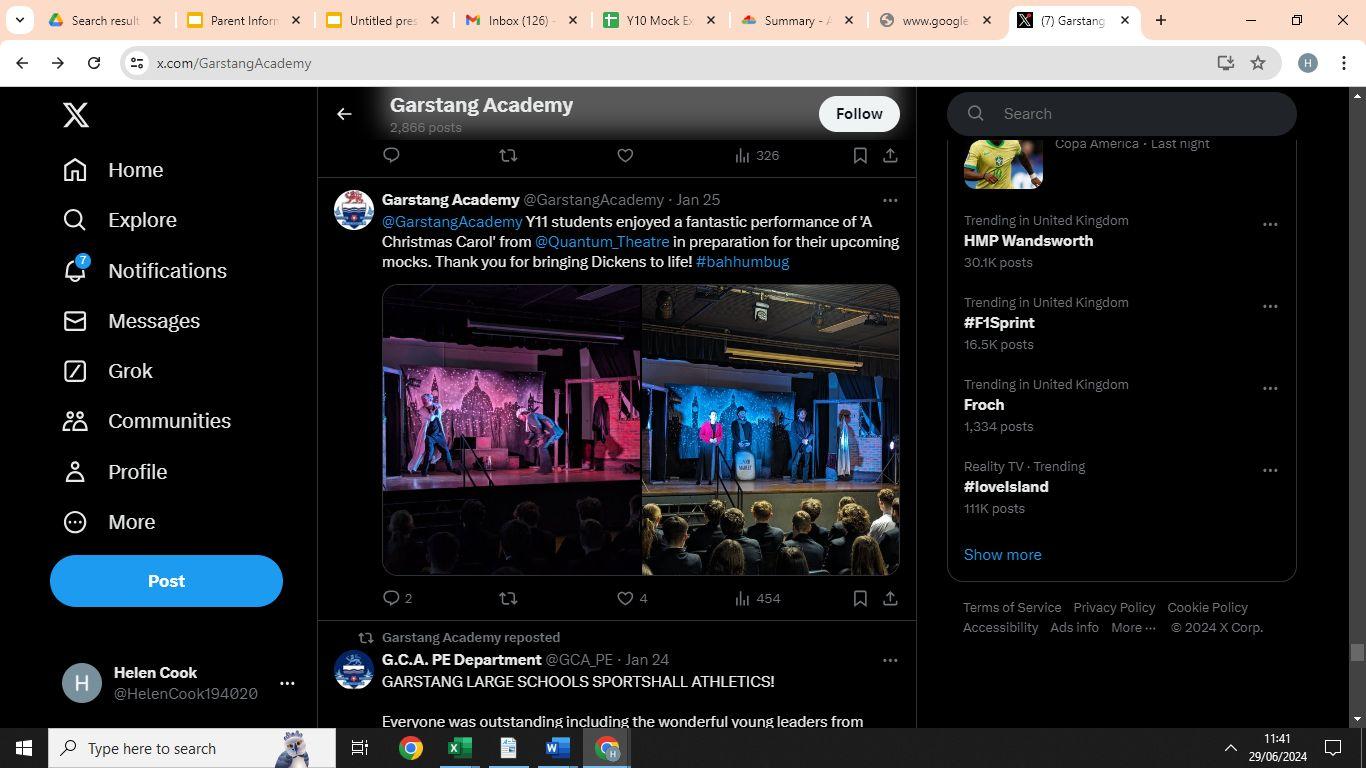Share the post with 326 views
1366x768 pixels.
[890, 155]
